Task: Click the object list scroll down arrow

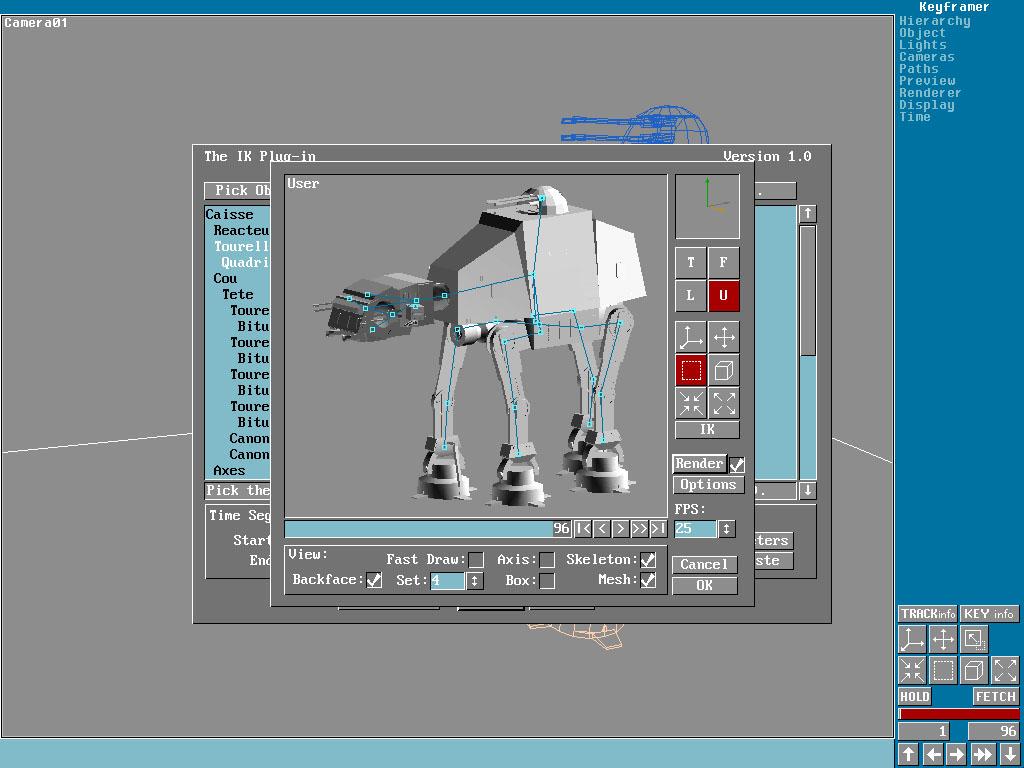Action: pyautogui.click(x=808, y=490)
